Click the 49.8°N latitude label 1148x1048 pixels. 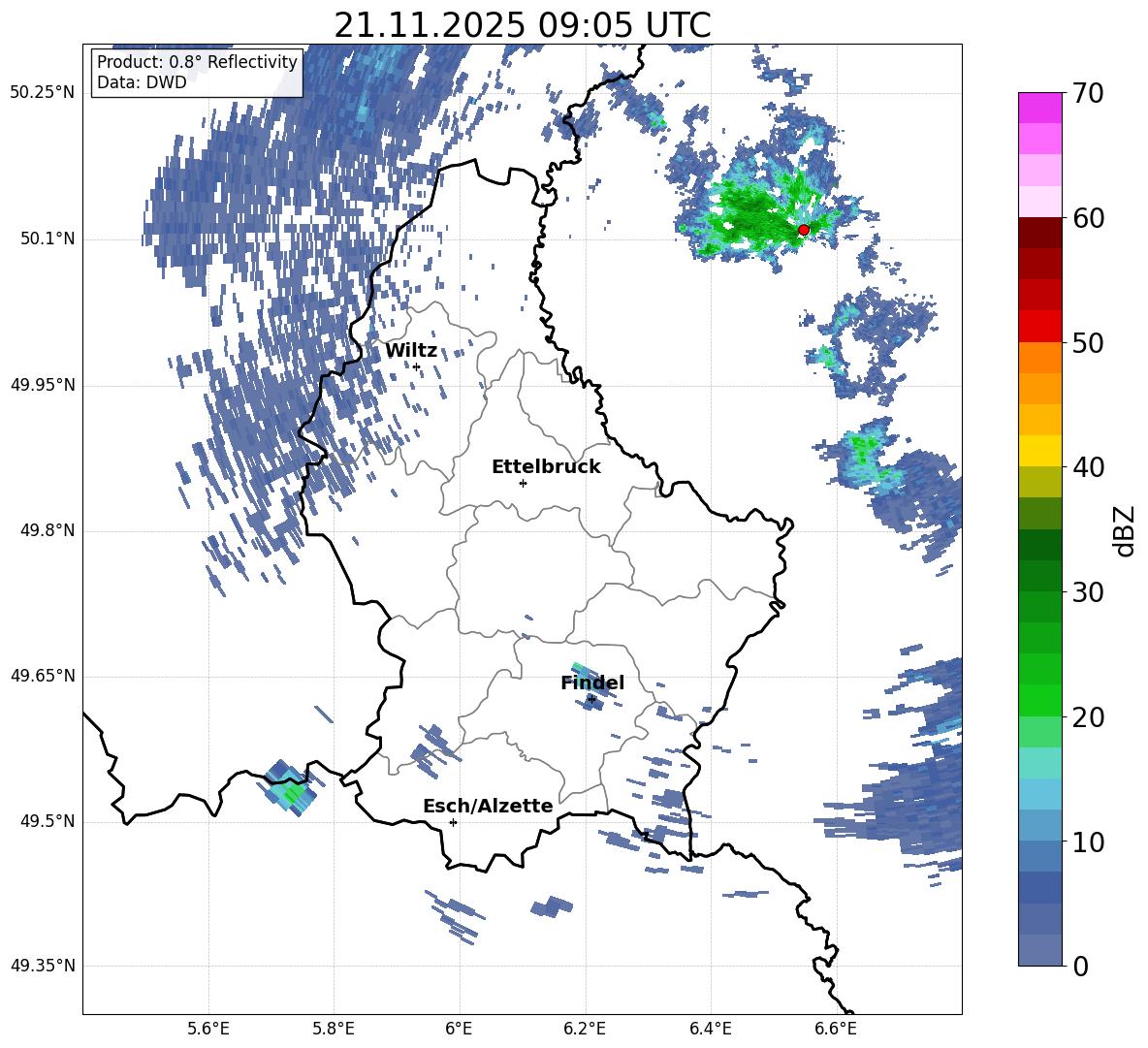(47, 530)
